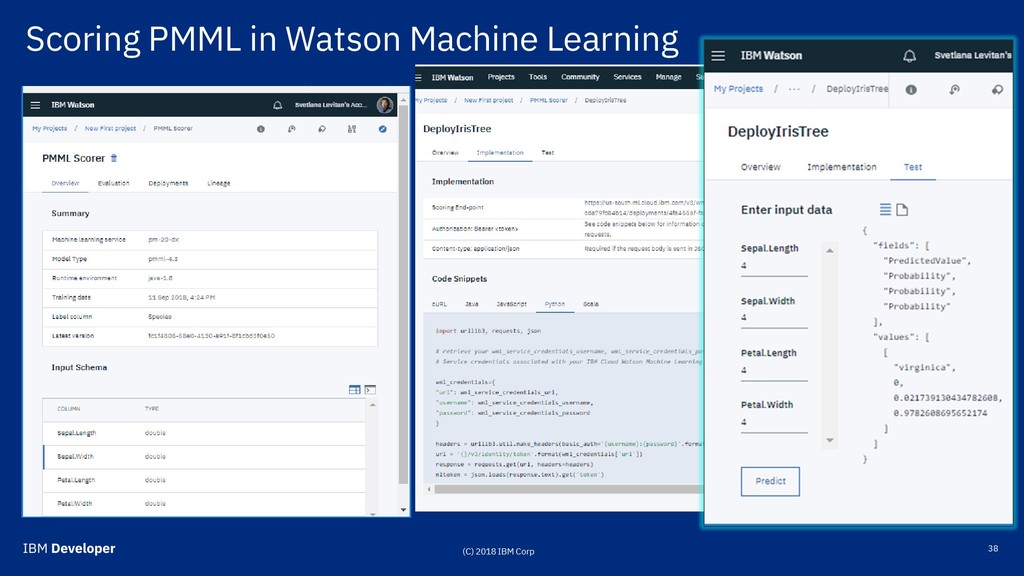Open Community menu in middle window navbar
The width and height of the screenshot is (1024, 576).
click(x=580, y=77)
